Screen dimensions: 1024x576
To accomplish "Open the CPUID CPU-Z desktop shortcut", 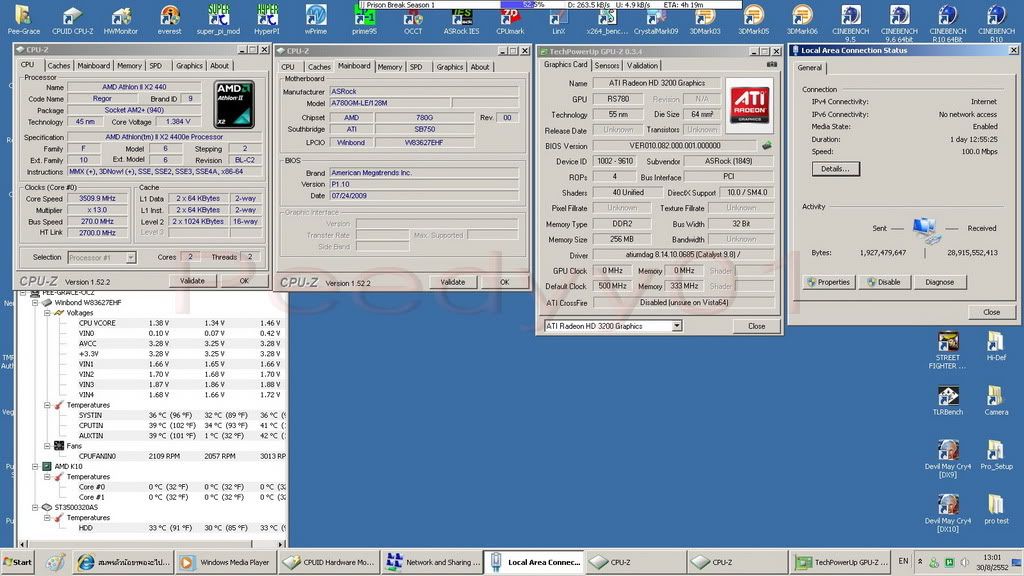I will coord(72,20).
